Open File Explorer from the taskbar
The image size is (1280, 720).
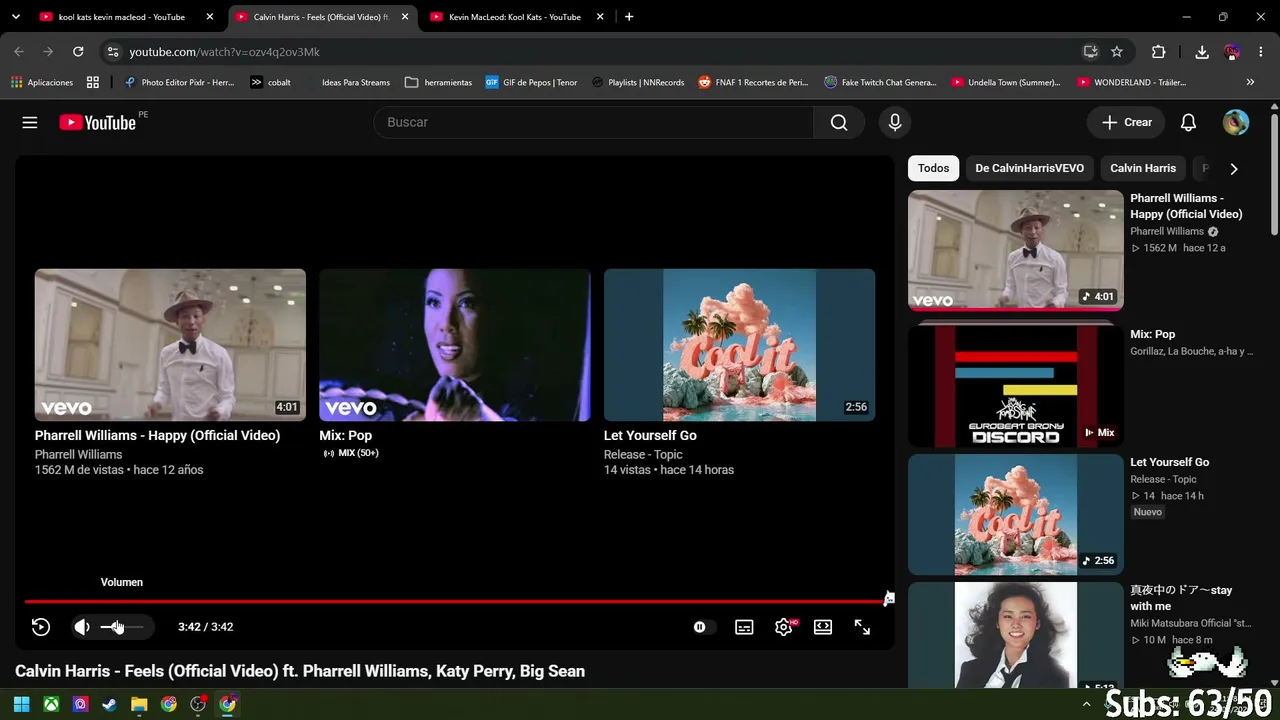139,704
